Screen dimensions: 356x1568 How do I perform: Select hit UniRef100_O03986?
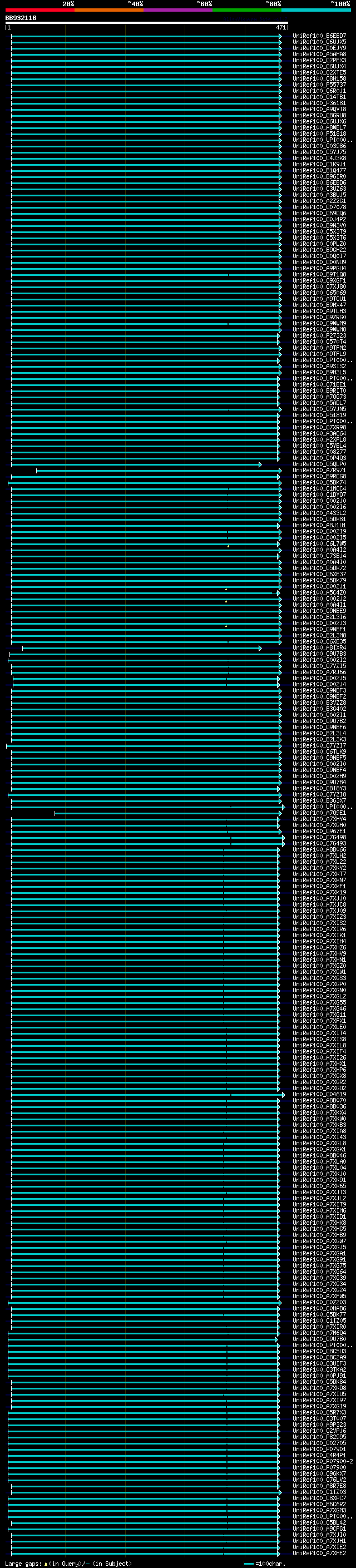click(x=319, y=146)
